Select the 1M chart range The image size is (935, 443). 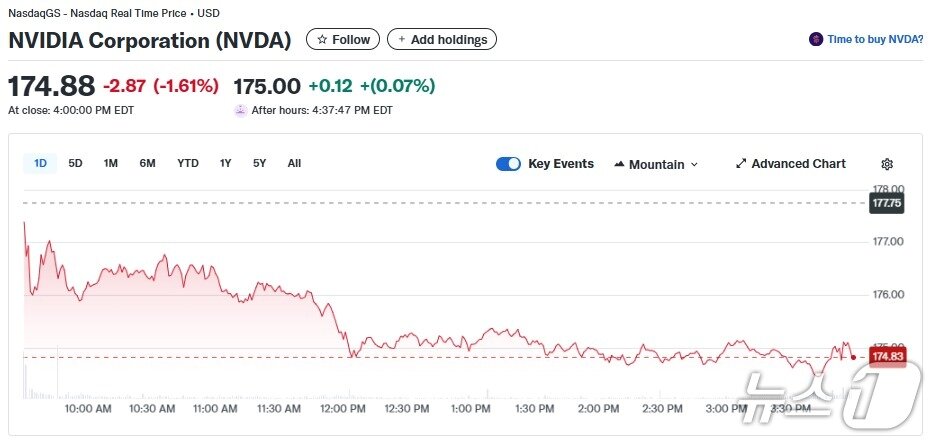pyautogui.click(x=111, y=163)
